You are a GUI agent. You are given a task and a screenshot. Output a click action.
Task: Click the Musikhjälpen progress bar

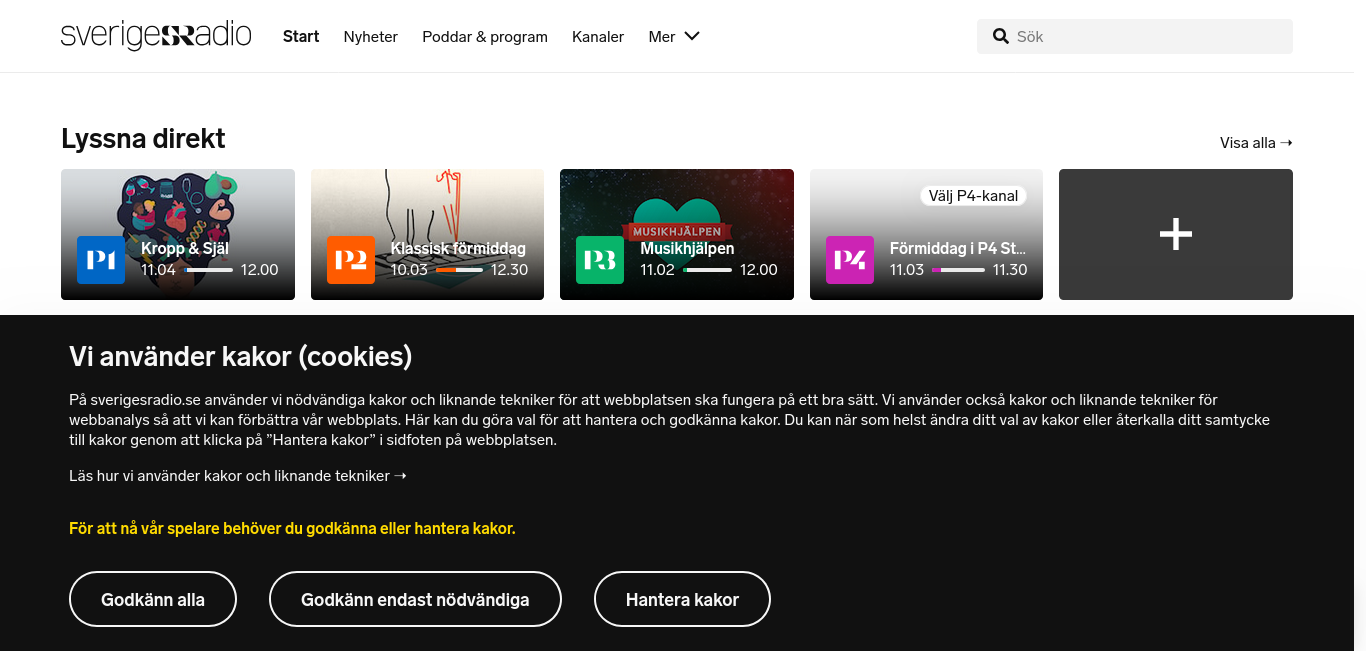tap(707, 270)
